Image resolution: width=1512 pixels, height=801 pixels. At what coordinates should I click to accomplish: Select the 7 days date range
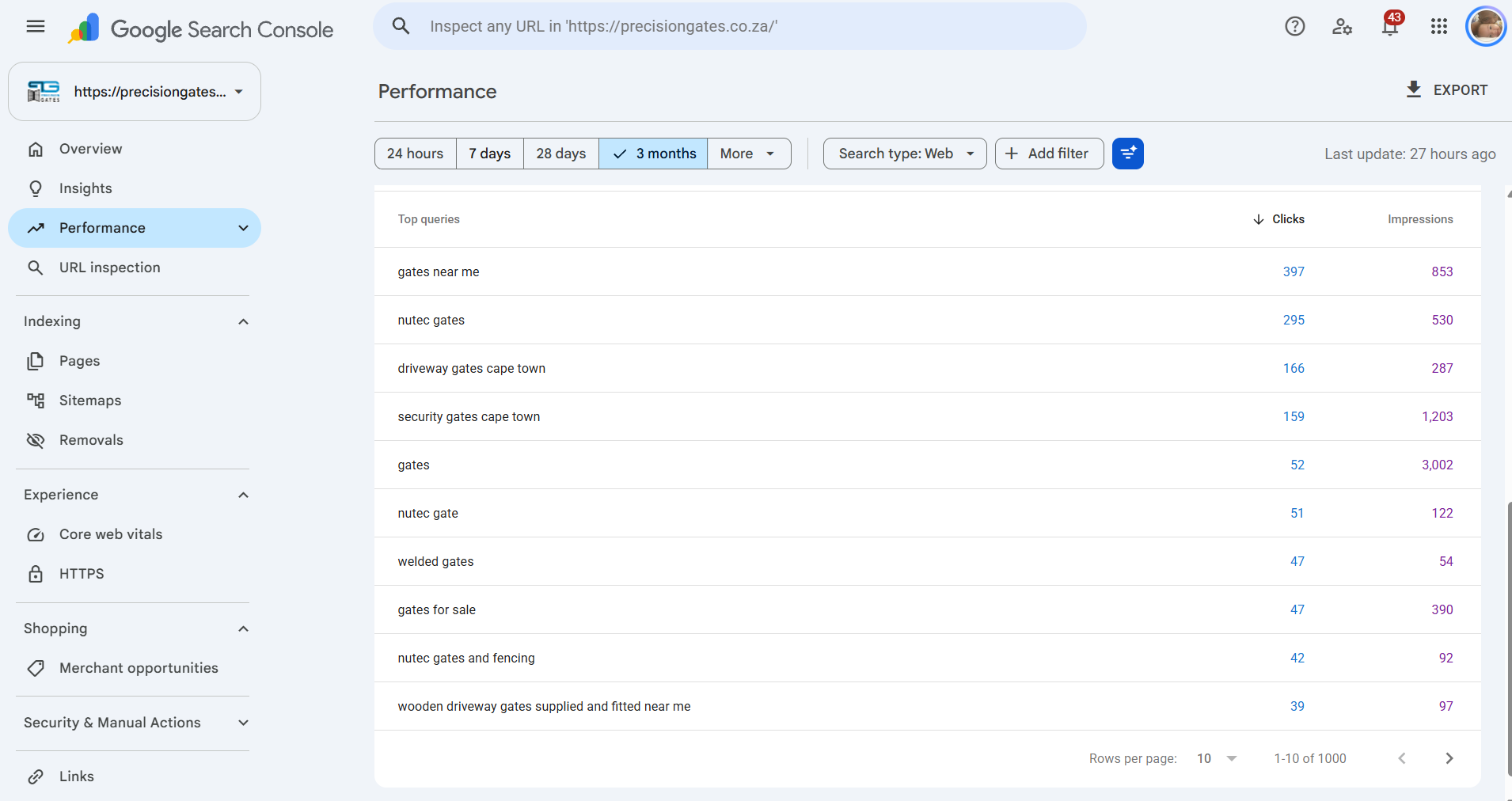point(490,154)
